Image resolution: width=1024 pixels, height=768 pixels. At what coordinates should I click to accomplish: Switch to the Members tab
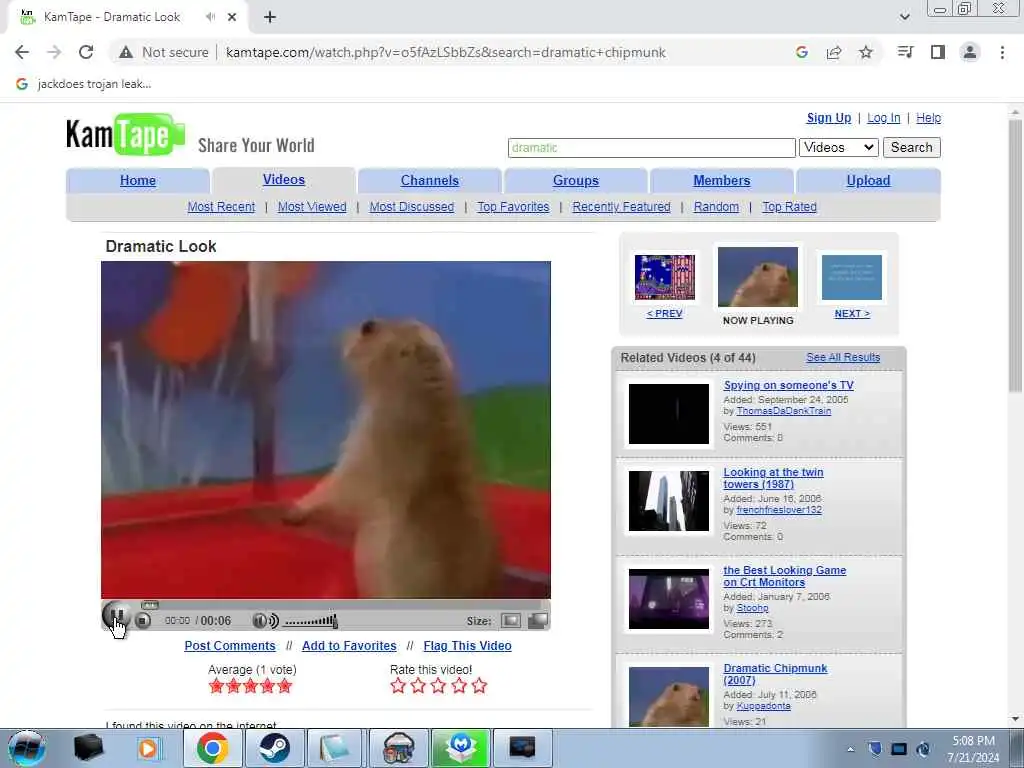(x=722, y=181)
